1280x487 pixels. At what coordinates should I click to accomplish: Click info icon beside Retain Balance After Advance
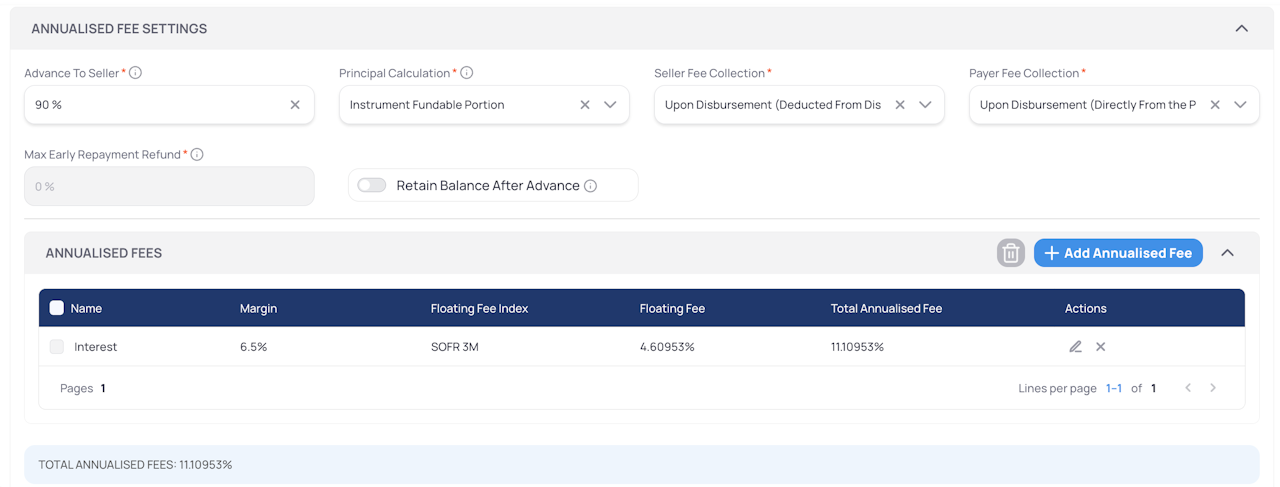click(x=591, y=186)
